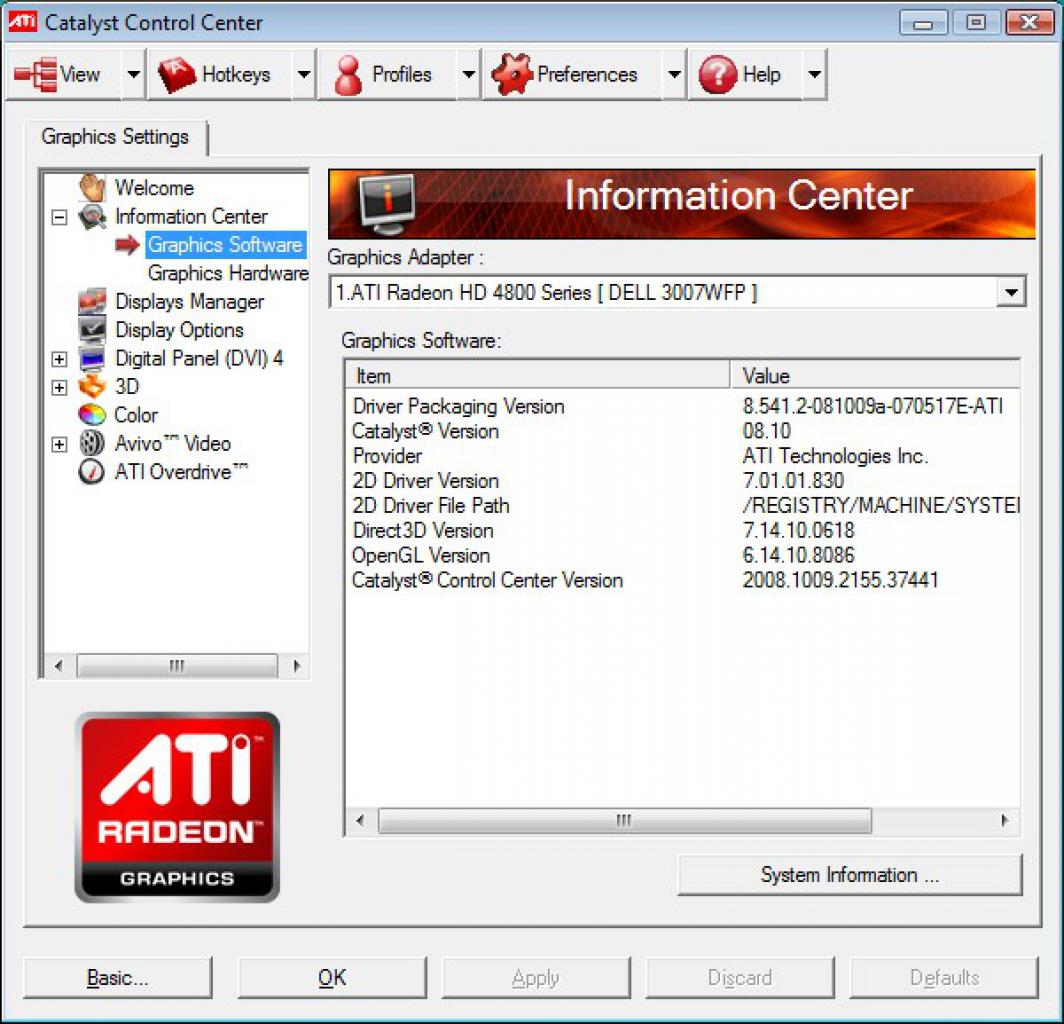Click the Value column header
The image size is (1064, 1024).
[x=875, y=375]
